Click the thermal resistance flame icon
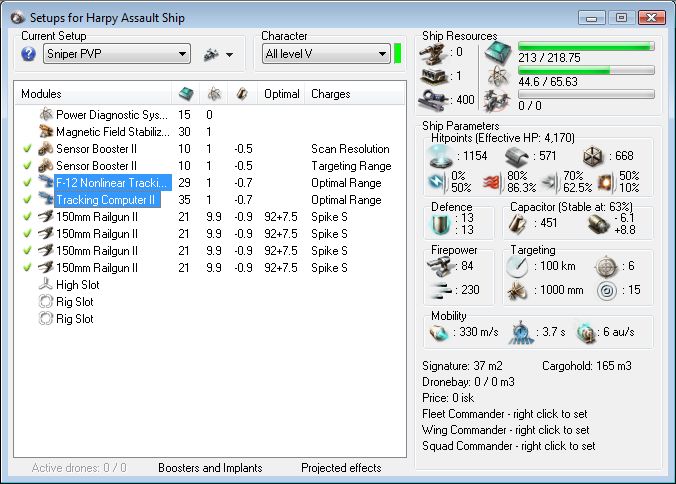This screenshot has width=676, height=484. [492, 182]
